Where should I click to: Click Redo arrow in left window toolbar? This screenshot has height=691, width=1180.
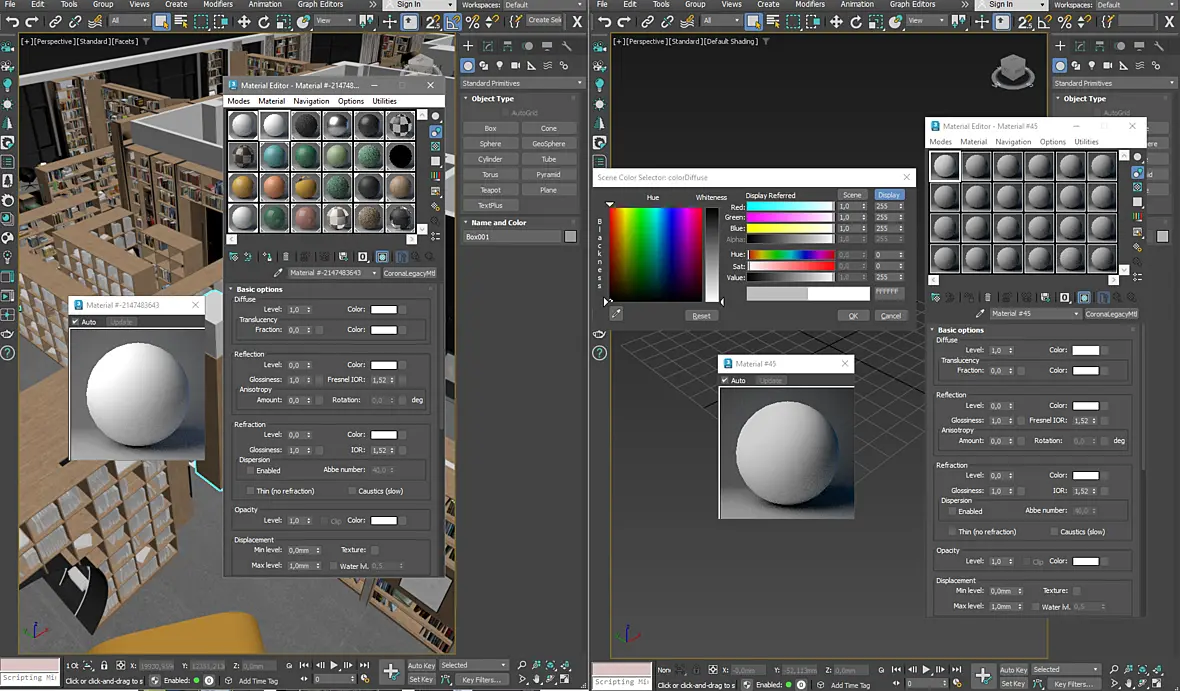(x=32, y=22)
